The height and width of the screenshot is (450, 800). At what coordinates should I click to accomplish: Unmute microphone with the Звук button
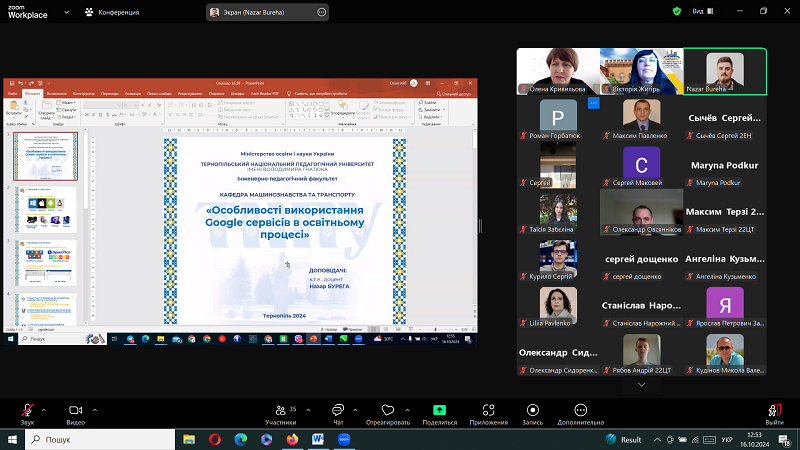click(x=27, y=414)
